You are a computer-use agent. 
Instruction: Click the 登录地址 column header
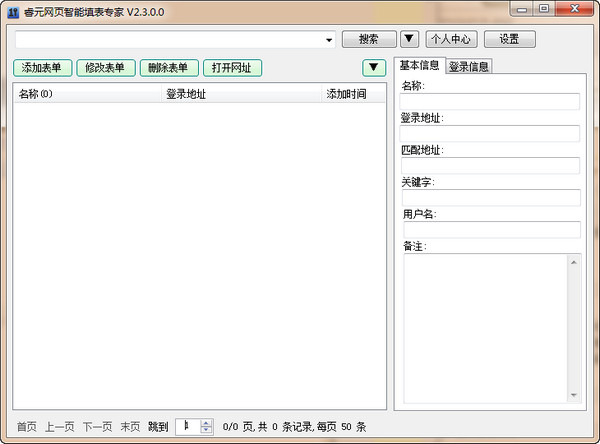pyautogui.click(x=186, y=94)
